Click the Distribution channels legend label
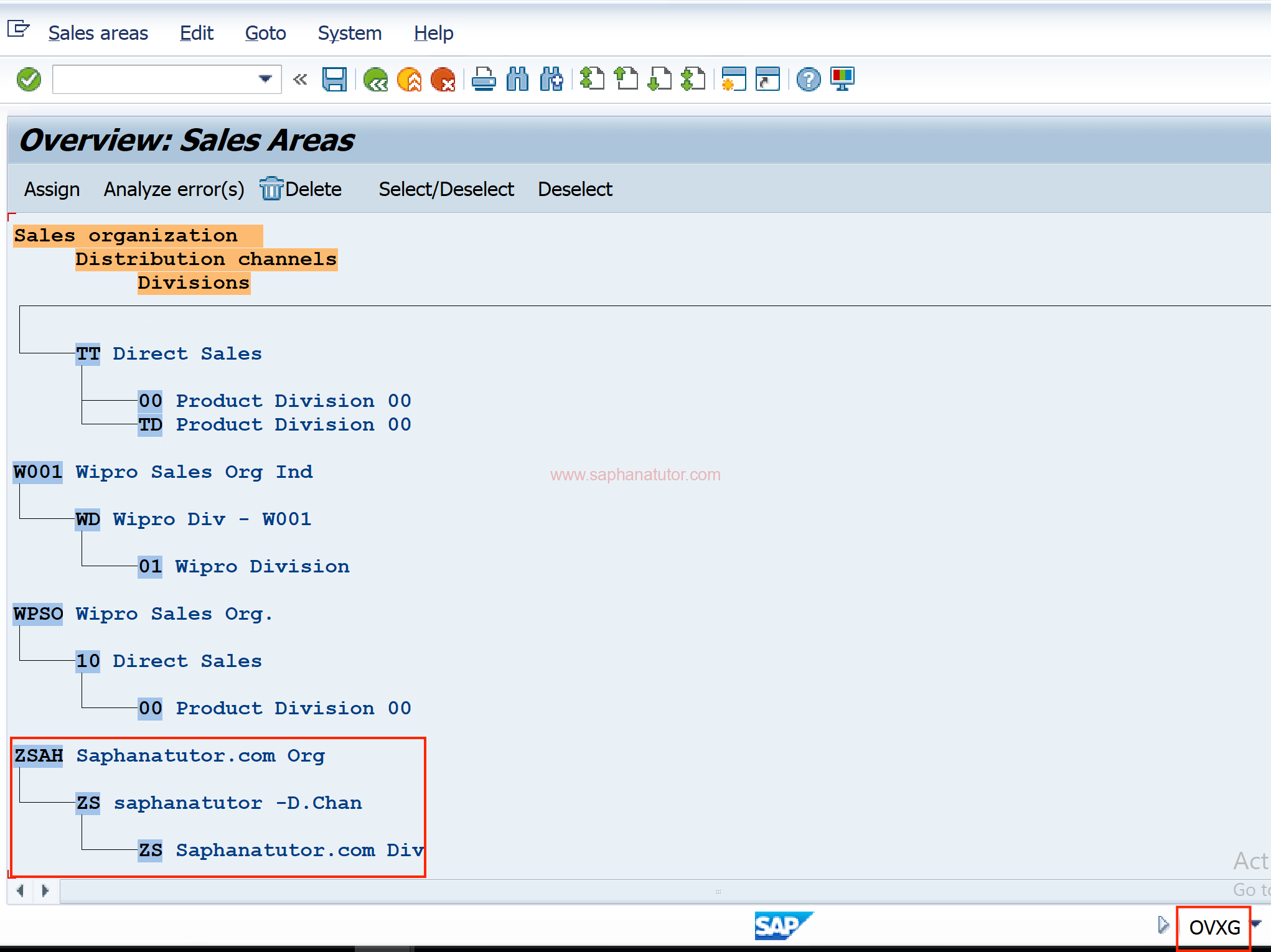This screenshot has height=952, width=1271. pos(206,259)
